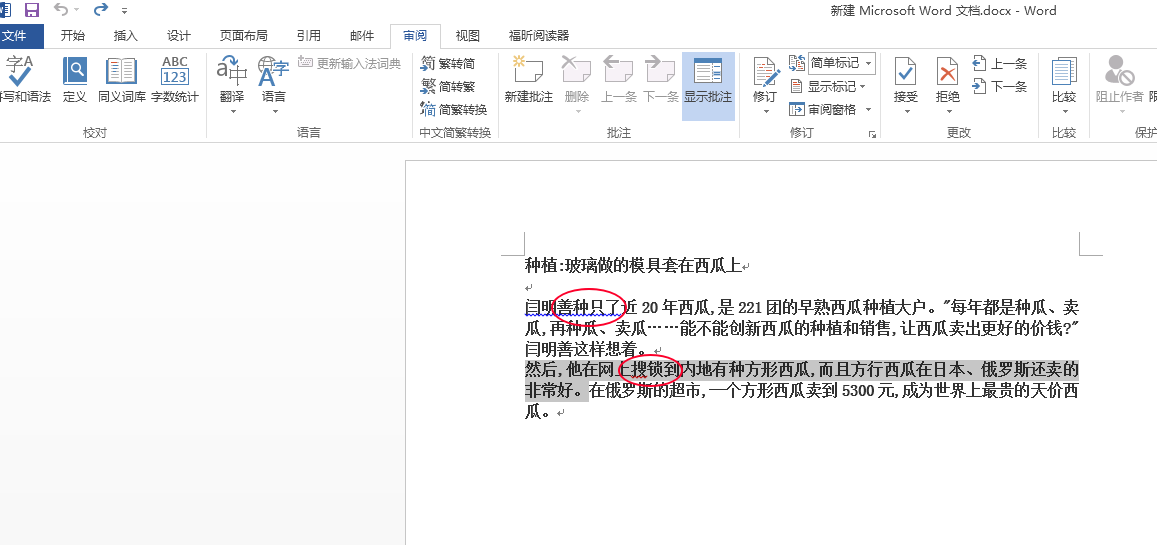Open 简繁转换 conversion dialog
Image resolution: width=1157 pixels, height=545 pixels.
454,109
